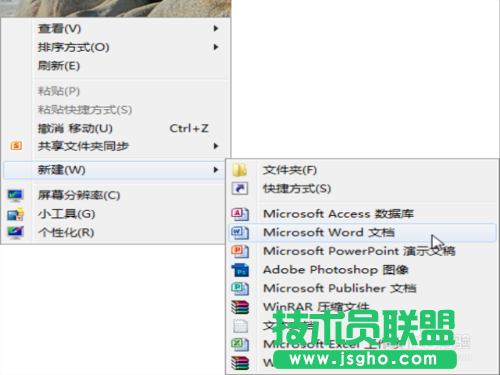The width and height of the screenshot is (500, 375).
Task: Select 粘贴(P) in the context menu
Action: click(x=116, y=91)
